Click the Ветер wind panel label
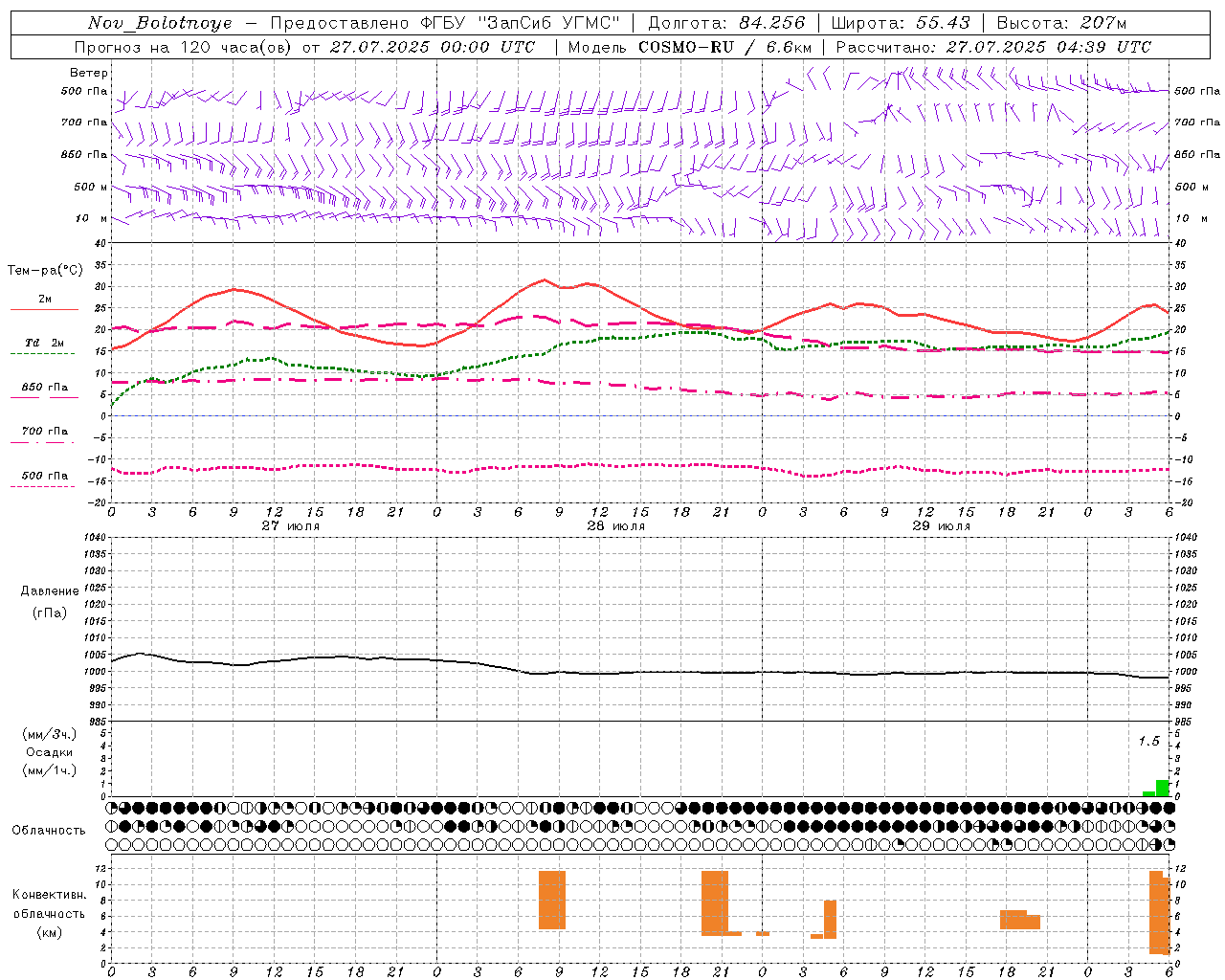 (x=89, y=73)
